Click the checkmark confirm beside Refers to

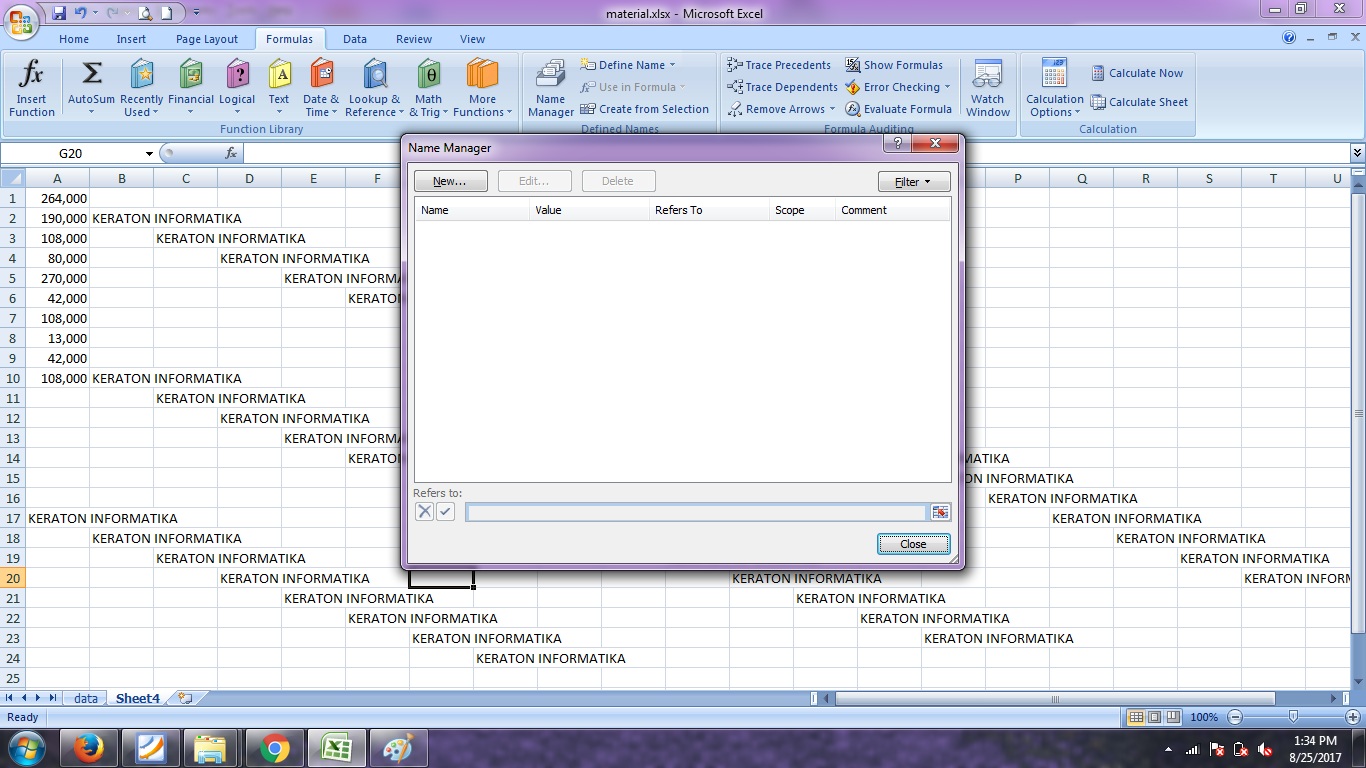point(445,512)
